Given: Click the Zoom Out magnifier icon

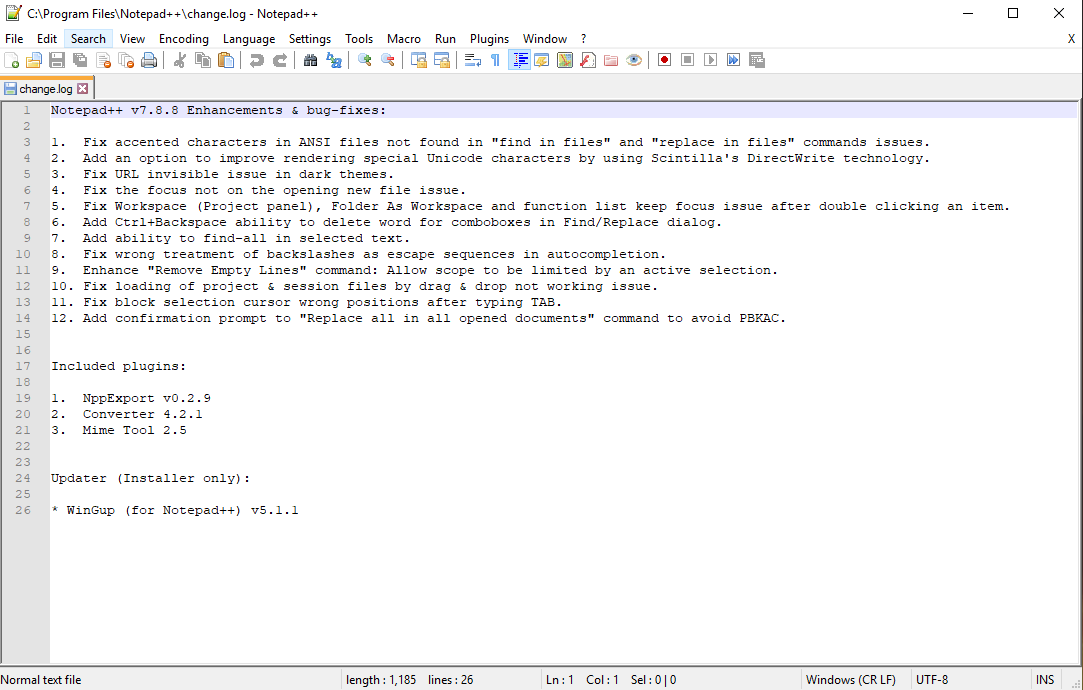Looking at the screenshot, I should pos(388,60).
